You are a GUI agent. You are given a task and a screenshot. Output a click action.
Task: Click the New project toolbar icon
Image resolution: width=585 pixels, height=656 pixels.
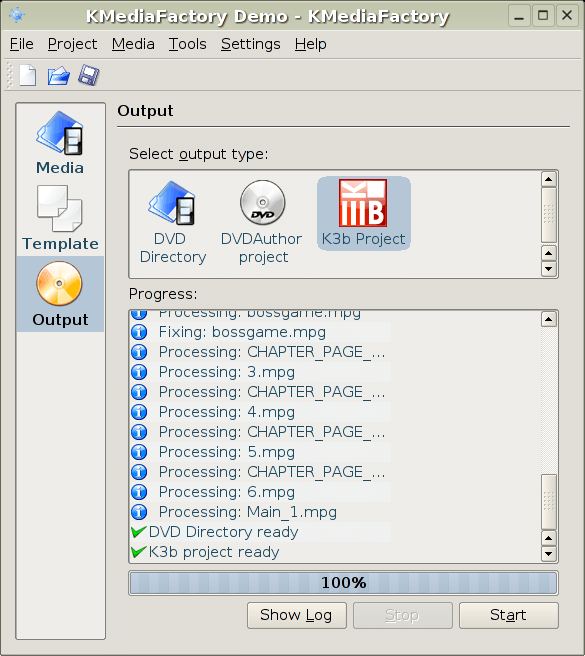pos(28,76)
